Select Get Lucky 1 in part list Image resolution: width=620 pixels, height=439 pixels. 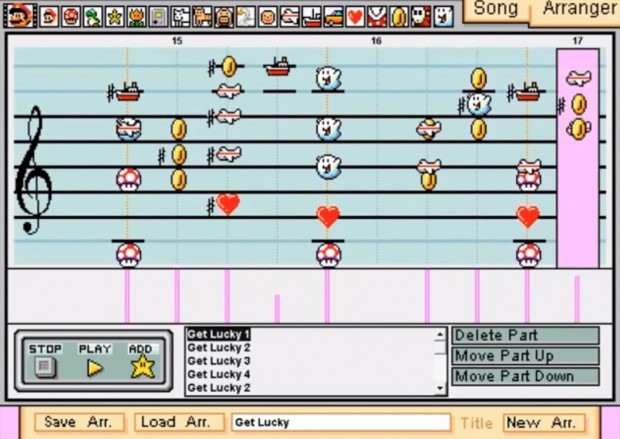click(x=218, y=334)
